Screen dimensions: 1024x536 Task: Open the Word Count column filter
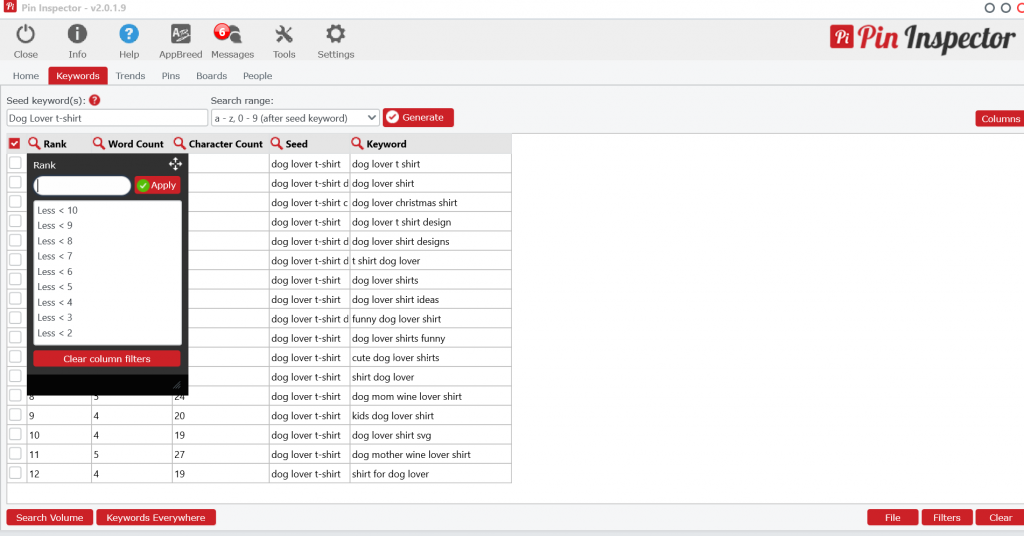[x=99, y=144]
